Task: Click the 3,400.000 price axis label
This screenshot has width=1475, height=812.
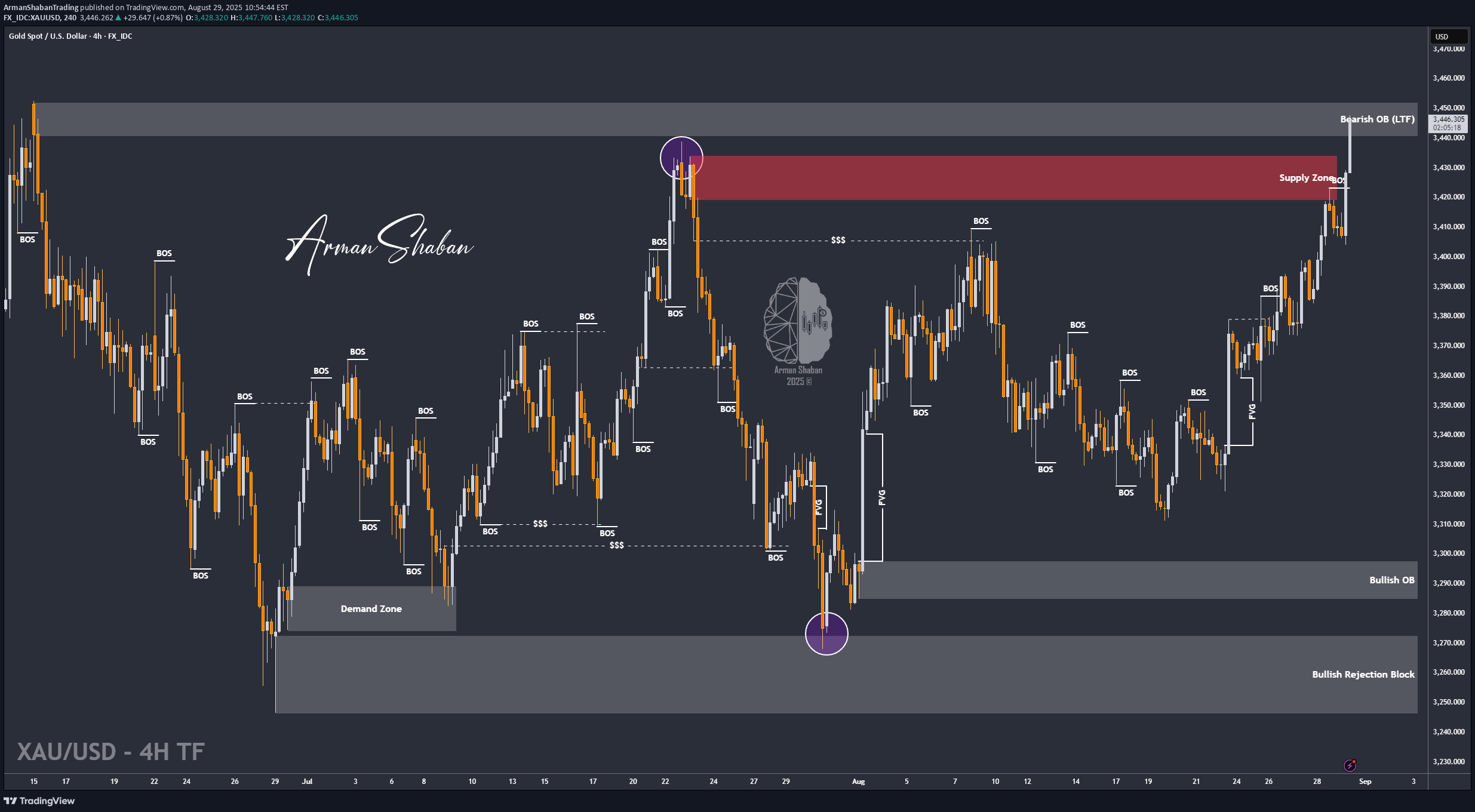Action: (1449, 257)
